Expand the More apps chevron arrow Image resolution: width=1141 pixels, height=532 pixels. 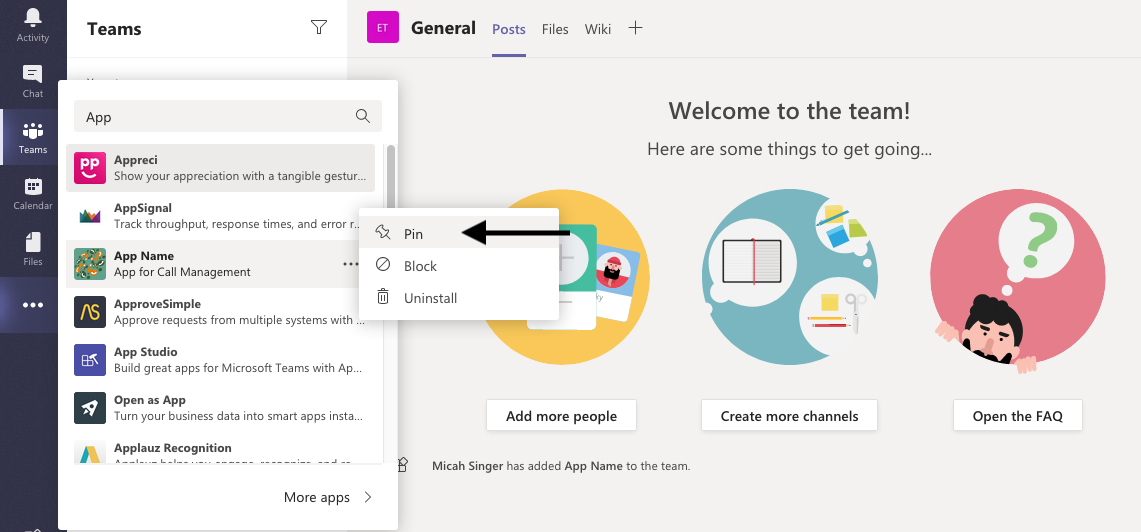[368, 497]
